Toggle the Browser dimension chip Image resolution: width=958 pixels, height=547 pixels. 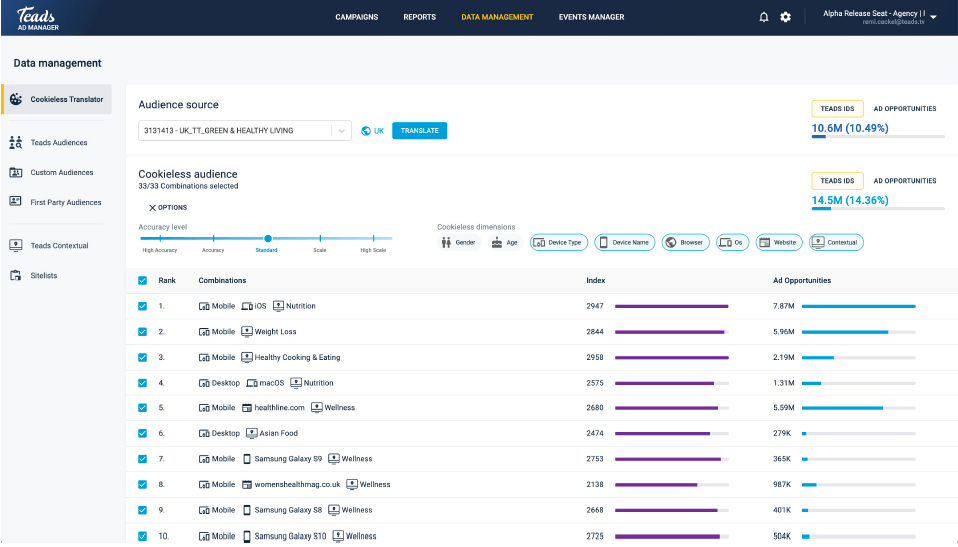click(x=686, y=243)
